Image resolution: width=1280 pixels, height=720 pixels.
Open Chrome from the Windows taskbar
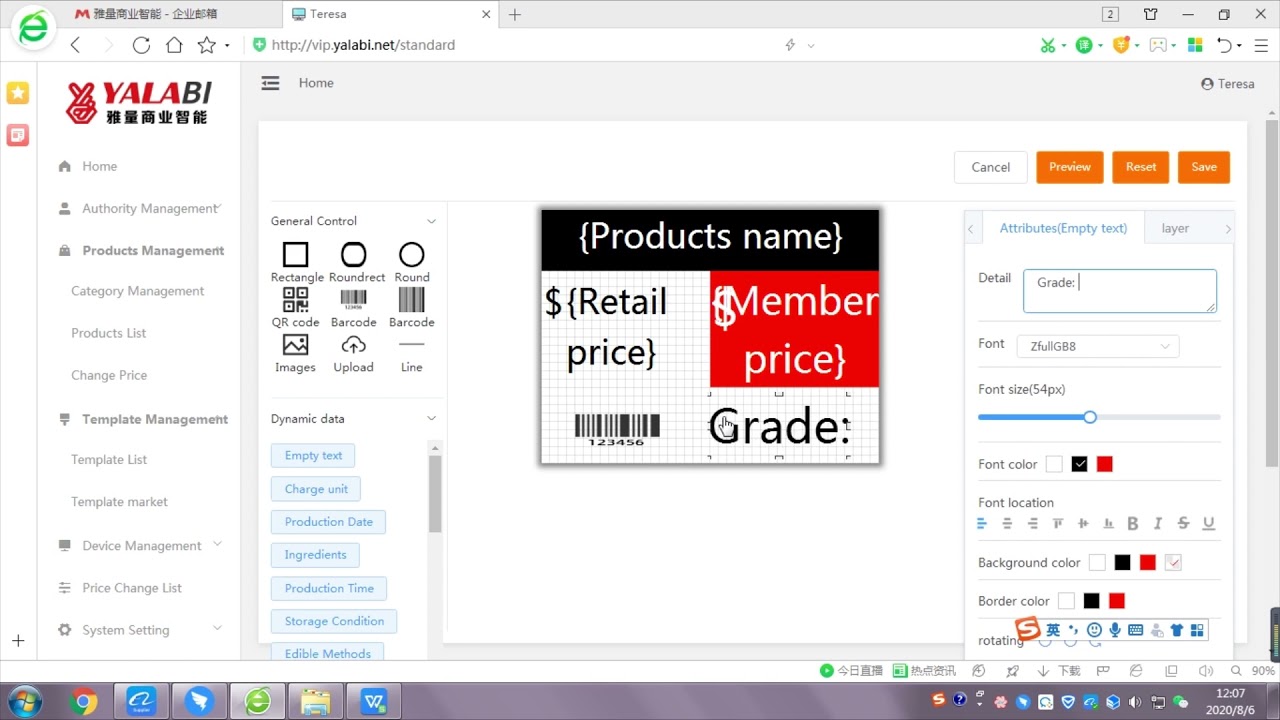[84, 702]
